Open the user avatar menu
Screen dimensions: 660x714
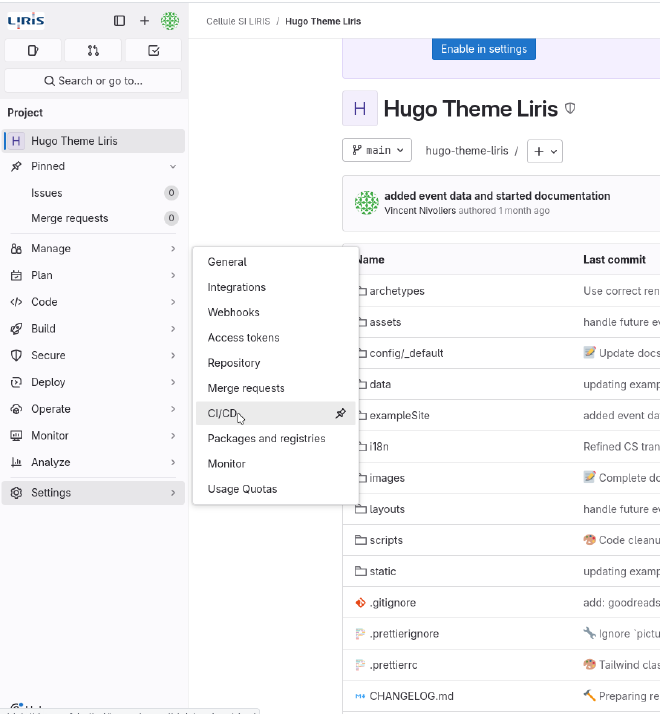(x=170, y=20)
